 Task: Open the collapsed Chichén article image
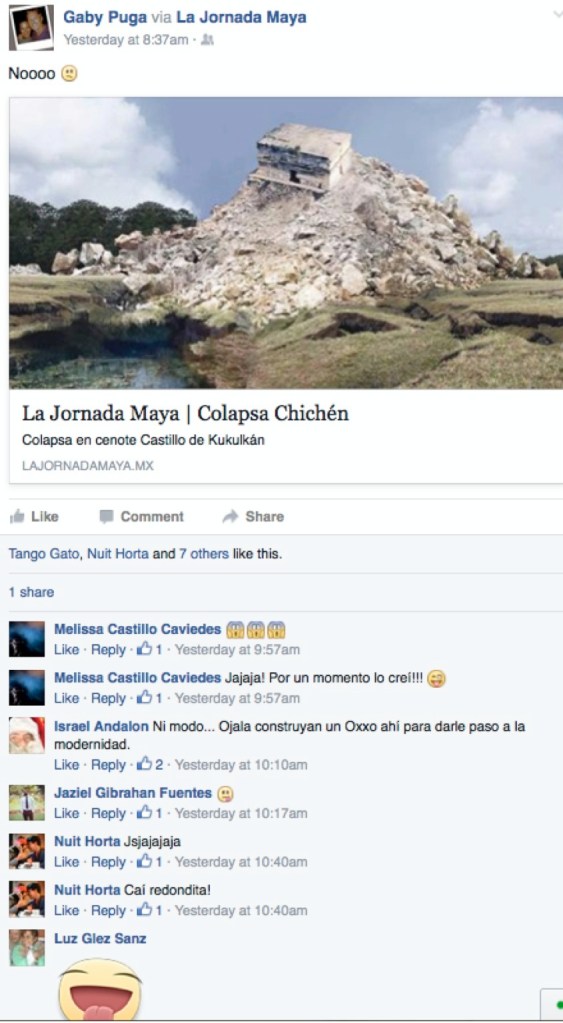(286, 243)
